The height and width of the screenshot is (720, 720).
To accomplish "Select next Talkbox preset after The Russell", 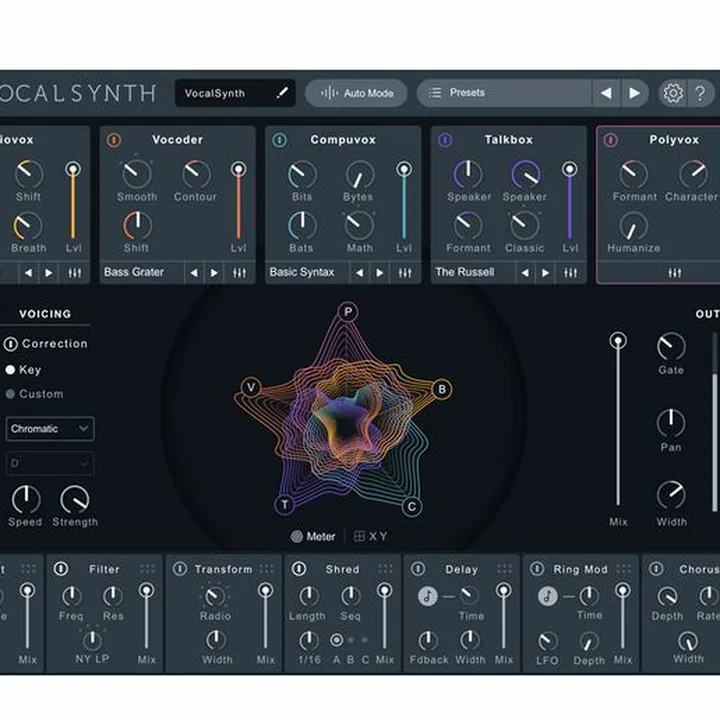I will 545,273.
